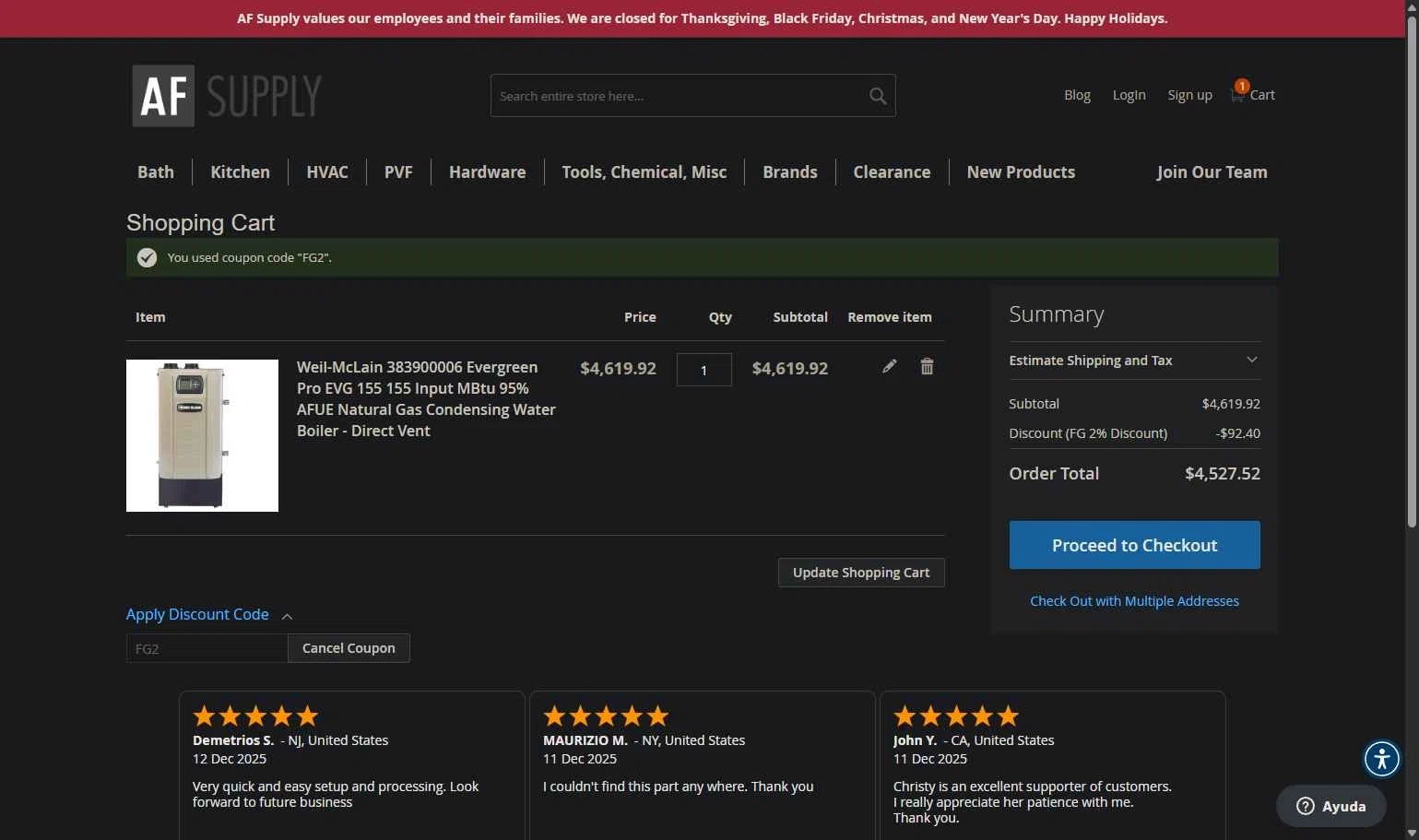Click Update Shopping Cart button
This screenshot has width=1419, height=840.
click(x=861, y=573)
